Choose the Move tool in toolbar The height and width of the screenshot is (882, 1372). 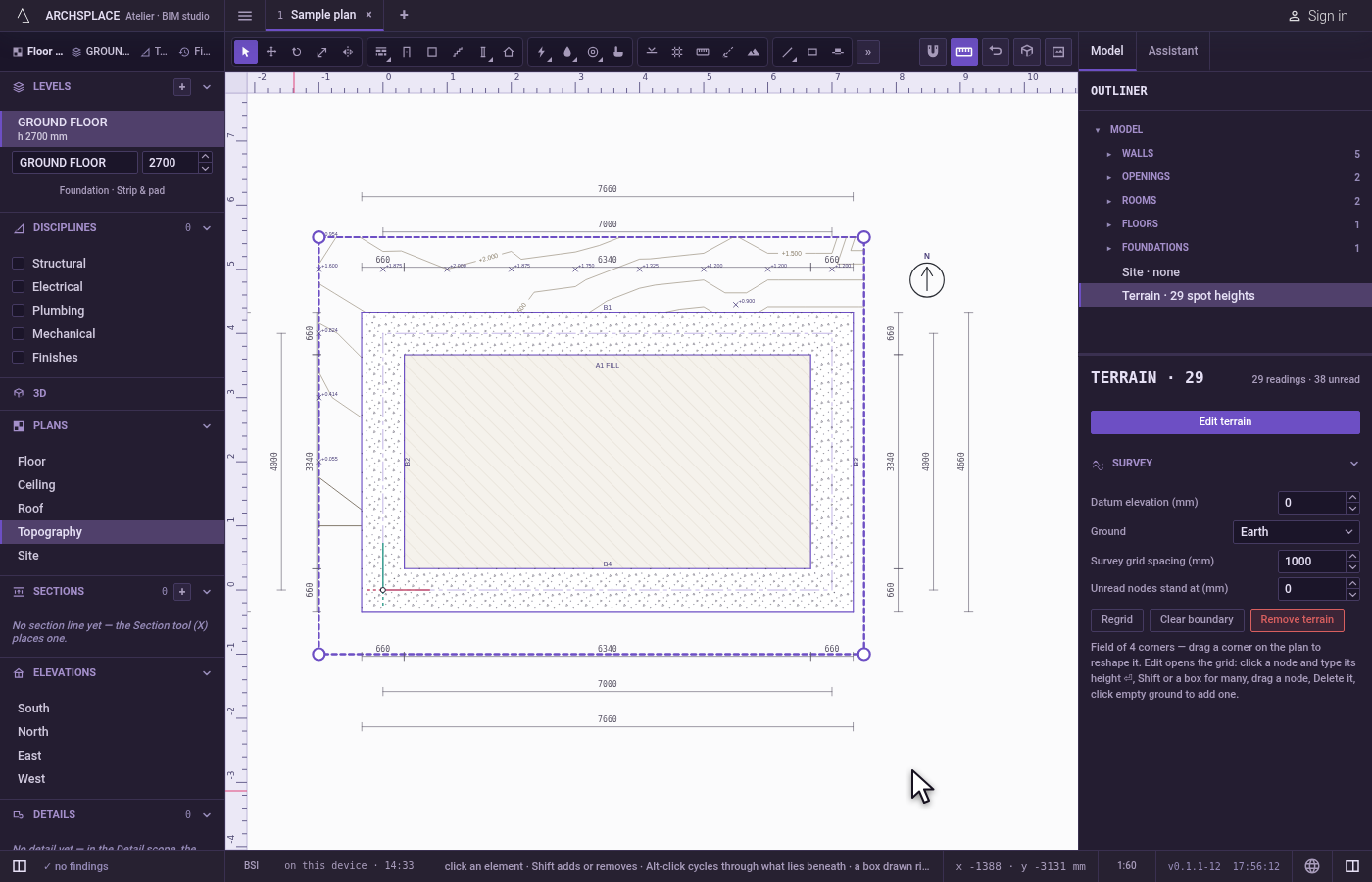271,52
